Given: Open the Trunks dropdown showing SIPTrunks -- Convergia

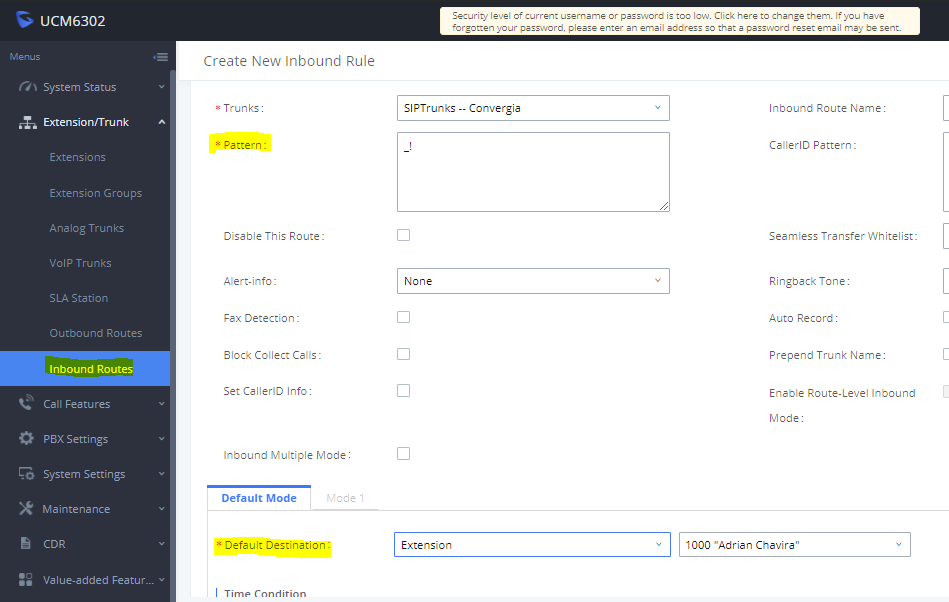Looking at the screenshot, I should click(x=533, y=108).
